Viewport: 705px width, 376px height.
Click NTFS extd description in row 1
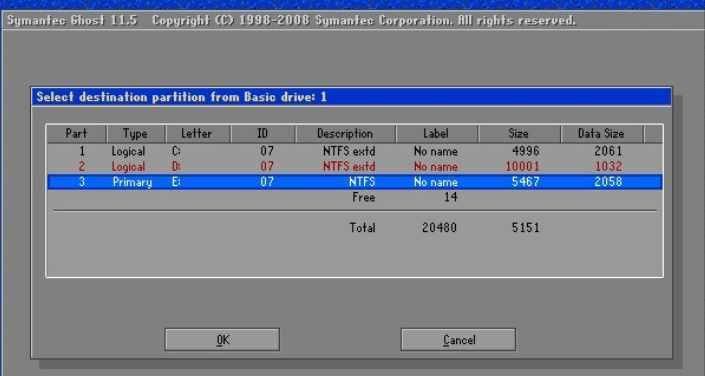349,151
